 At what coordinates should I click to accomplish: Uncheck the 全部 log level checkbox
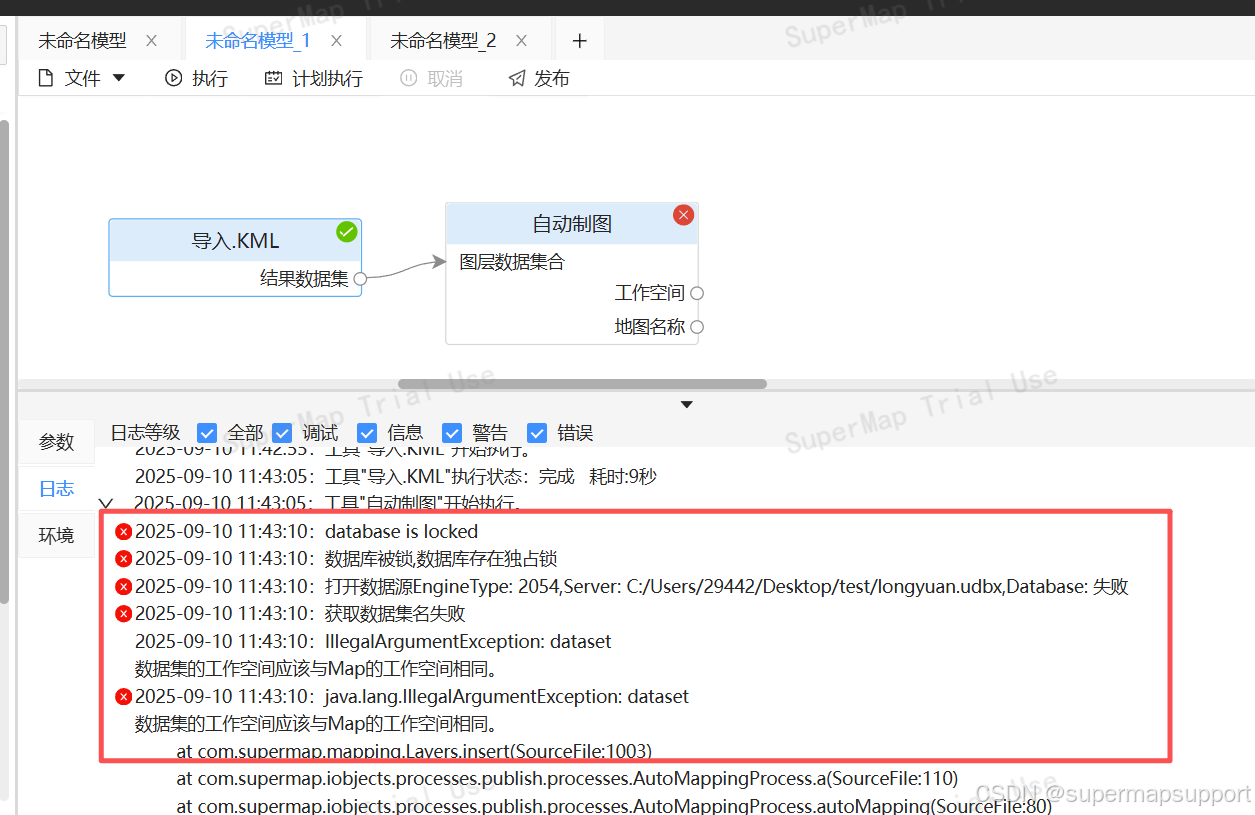206,432
